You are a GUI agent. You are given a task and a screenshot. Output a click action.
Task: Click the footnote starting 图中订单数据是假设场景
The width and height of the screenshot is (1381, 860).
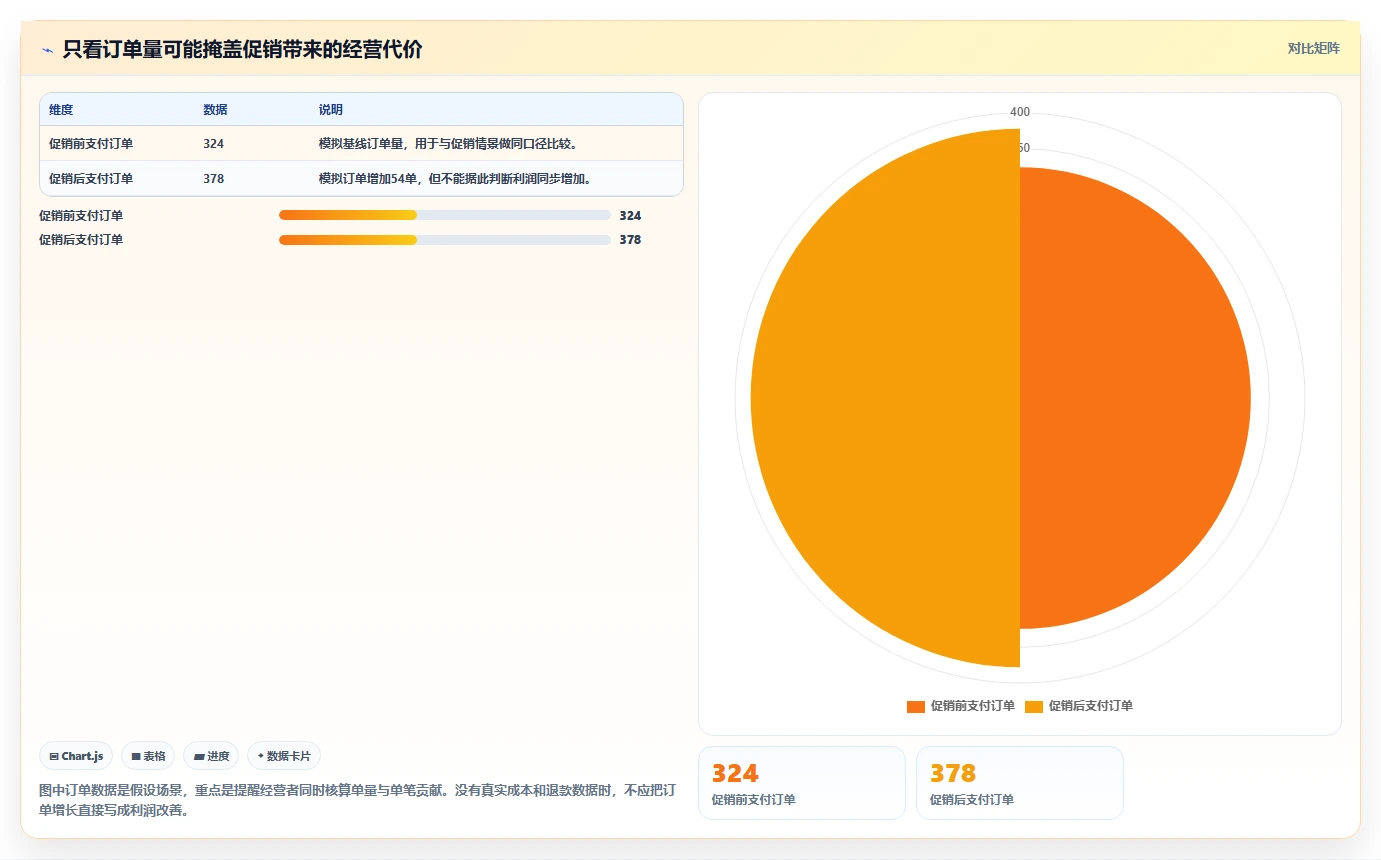pos(357,800)
